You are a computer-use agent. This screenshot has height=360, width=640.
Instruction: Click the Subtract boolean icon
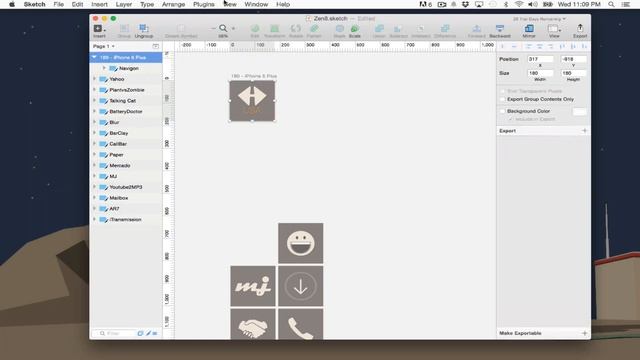398,29
